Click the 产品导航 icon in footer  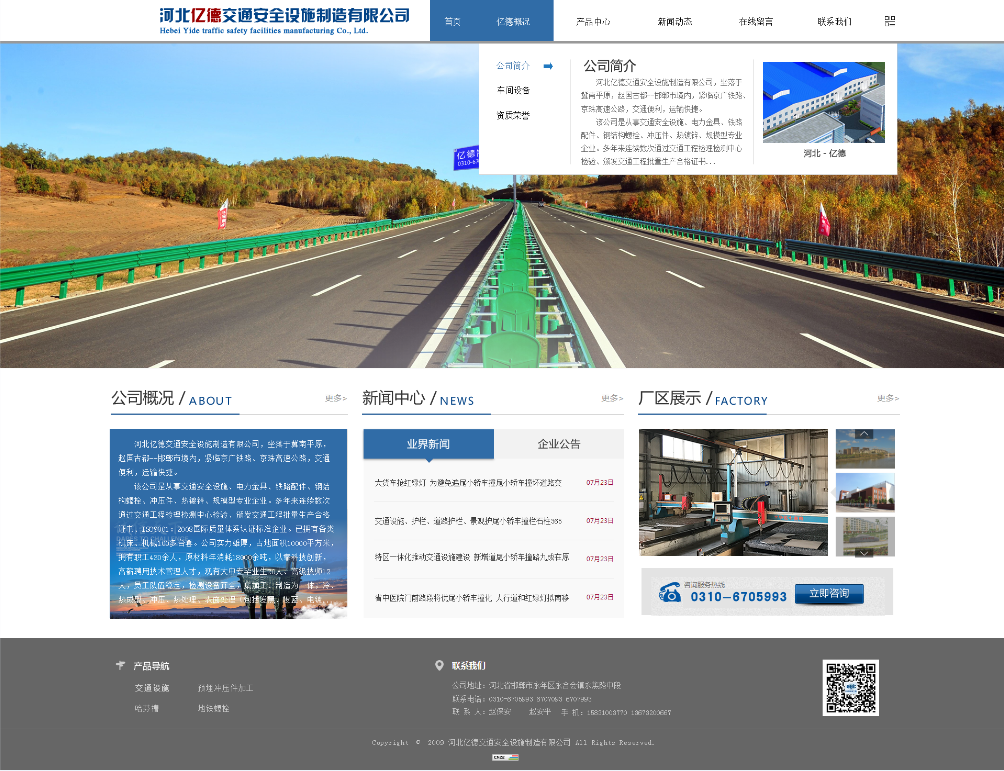[121, 665]
